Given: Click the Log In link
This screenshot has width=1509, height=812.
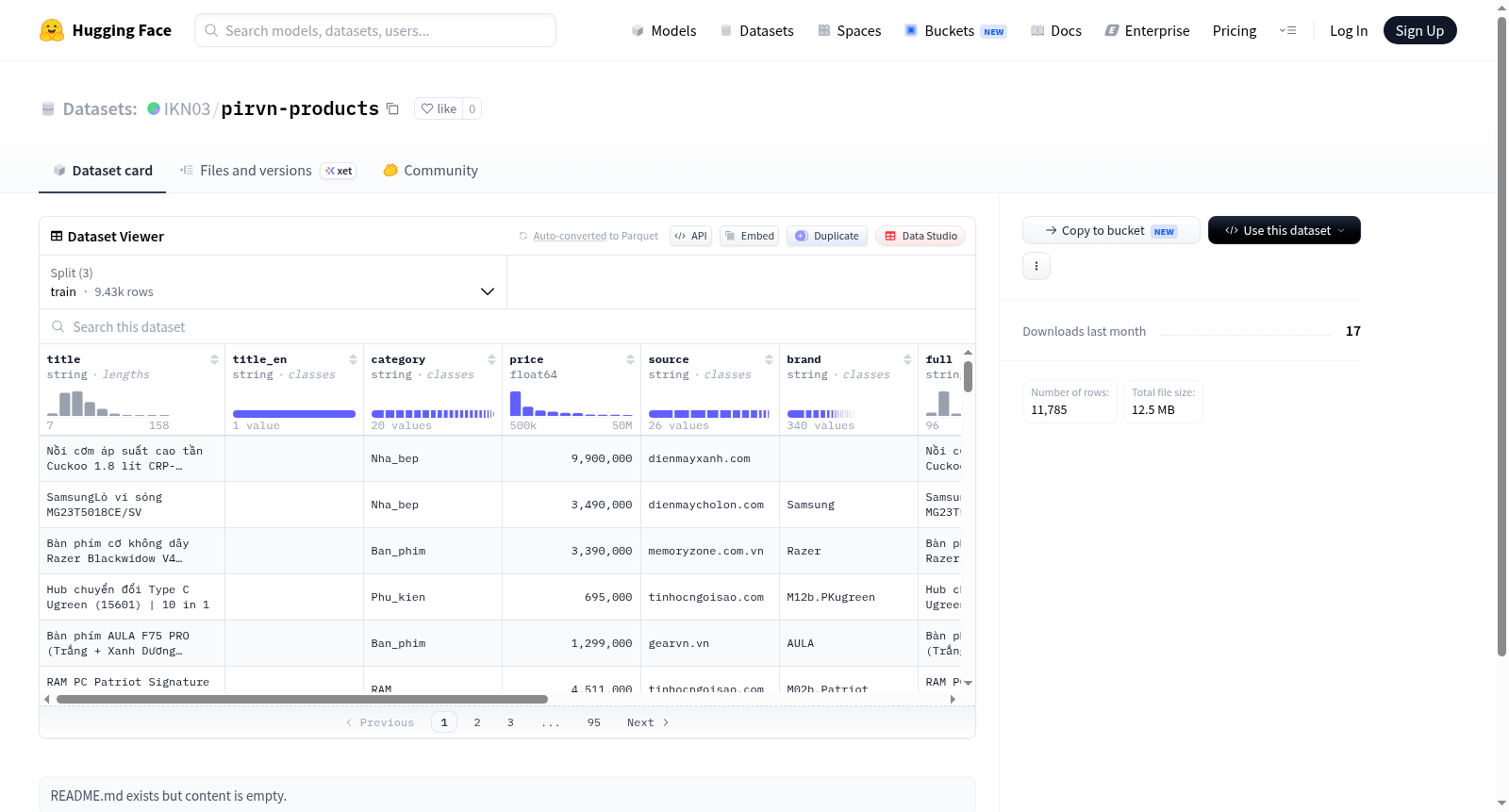Looking at the screenshot, I should [x=1349, y=30].
